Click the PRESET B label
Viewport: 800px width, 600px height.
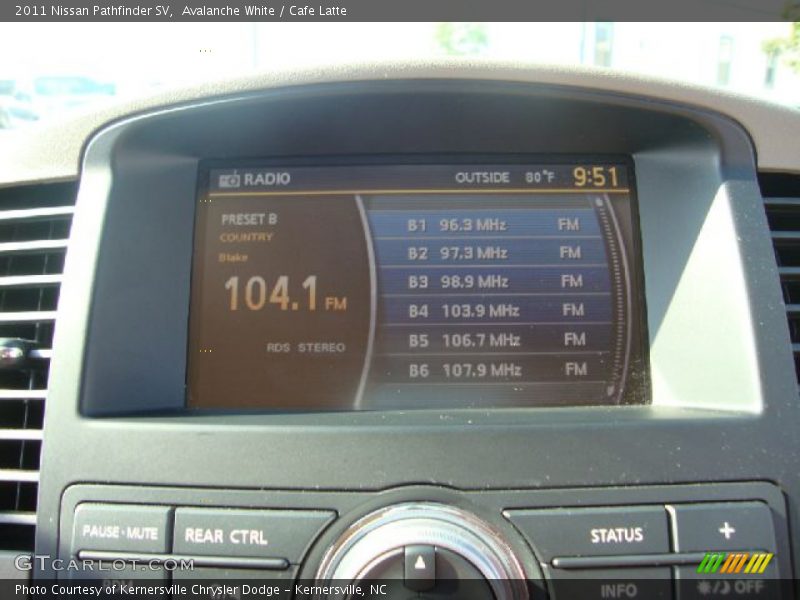click(x=249, y=219)
